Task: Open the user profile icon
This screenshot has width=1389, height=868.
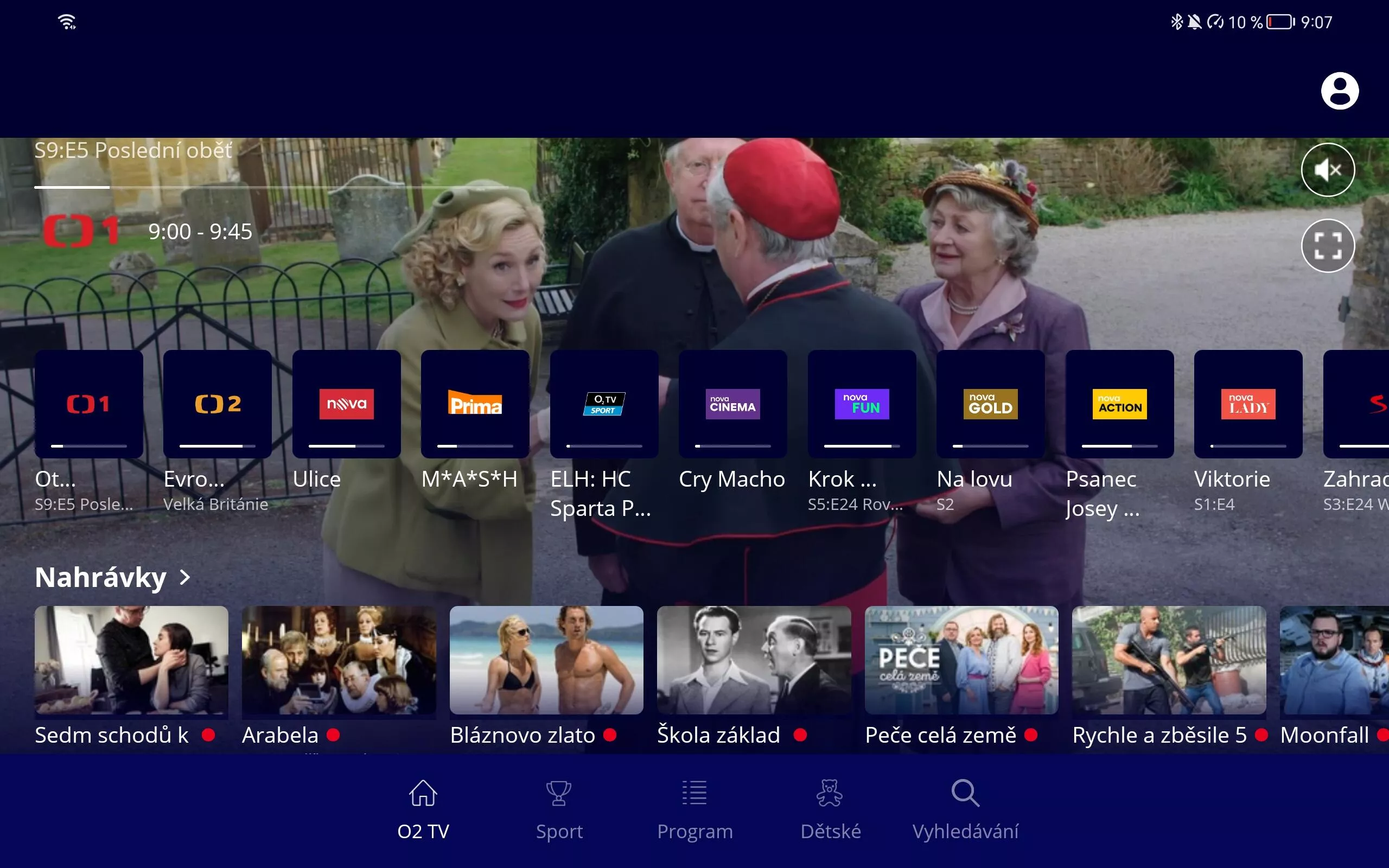Action: pos(1340,91)
